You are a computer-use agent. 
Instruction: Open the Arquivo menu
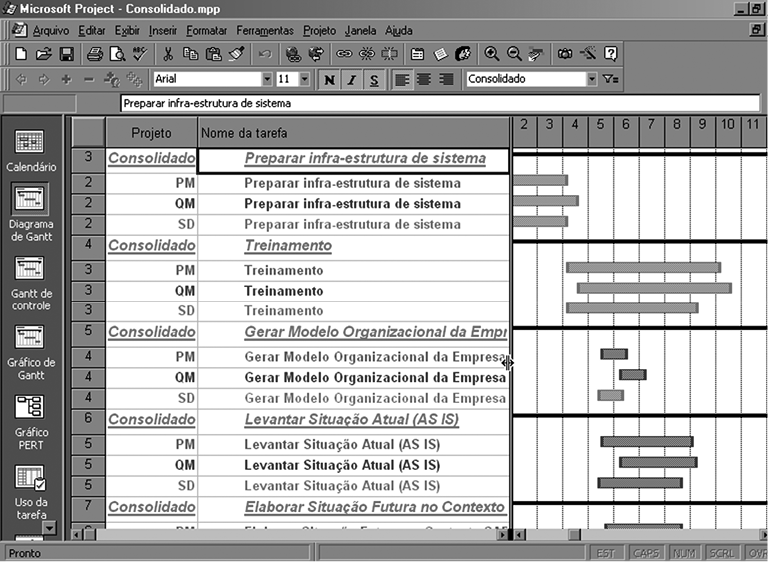[51, 31]
